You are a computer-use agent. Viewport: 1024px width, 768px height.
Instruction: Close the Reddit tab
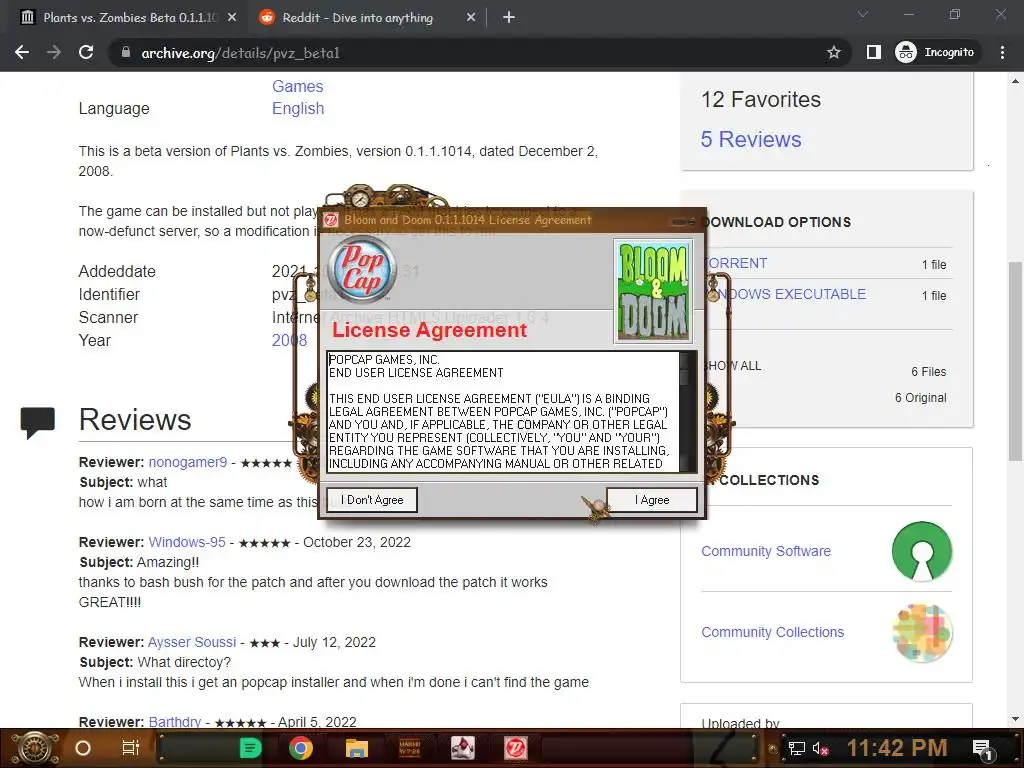pyautogui.click(x=470, y=18)
